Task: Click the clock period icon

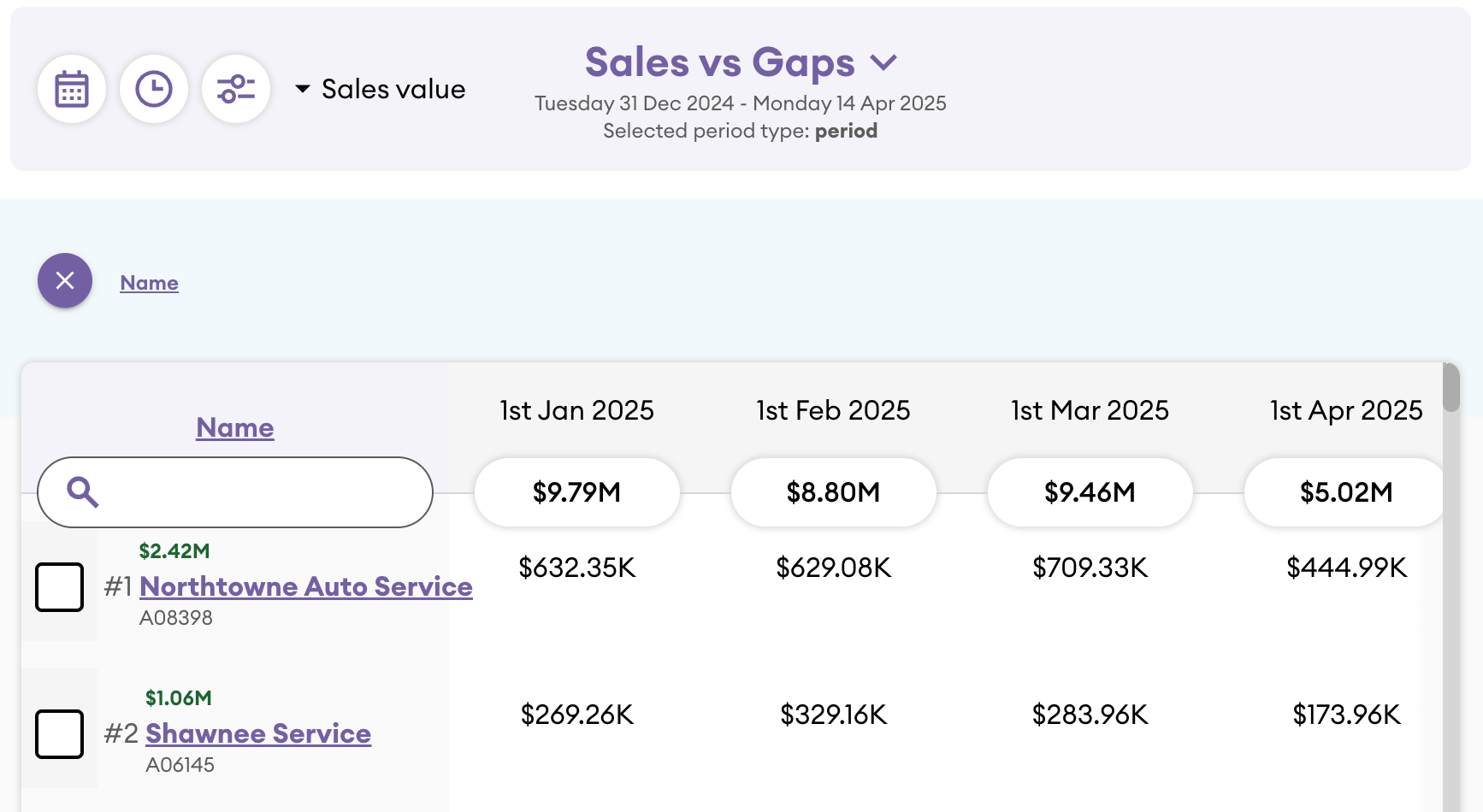Action: 154,89
